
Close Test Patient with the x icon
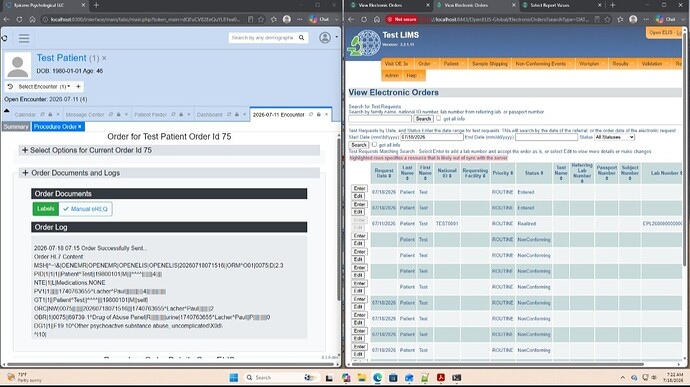pyautogui.click(x=104, y=58)
